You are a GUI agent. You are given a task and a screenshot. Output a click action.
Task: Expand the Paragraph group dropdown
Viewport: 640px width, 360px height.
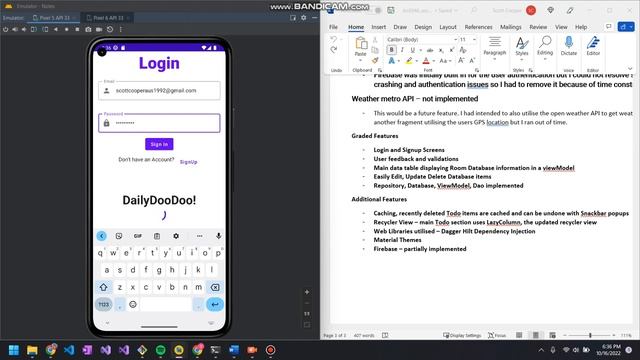point(495,59)
